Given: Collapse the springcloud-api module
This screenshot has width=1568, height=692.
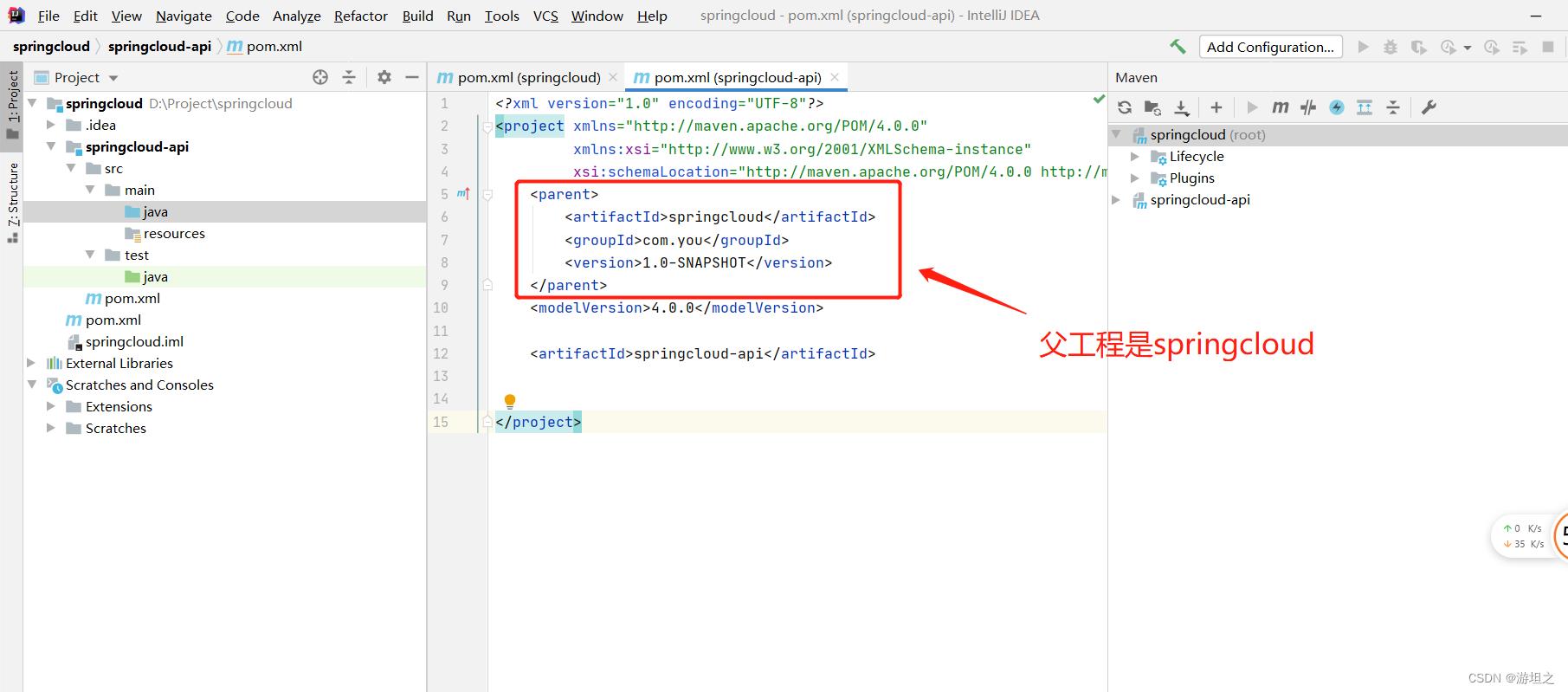Looking at the screenshot, I should coord(51,146).
